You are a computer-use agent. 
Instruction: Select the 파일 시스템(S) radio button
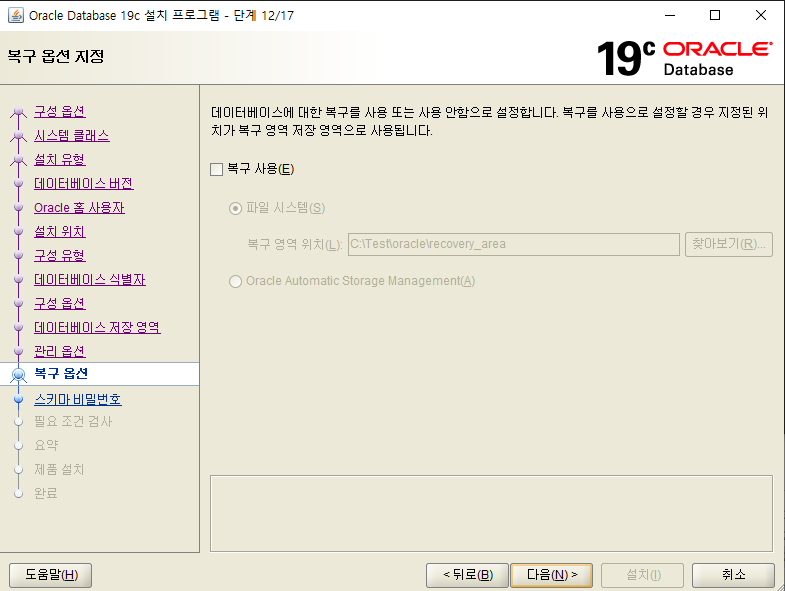[235, 208]
